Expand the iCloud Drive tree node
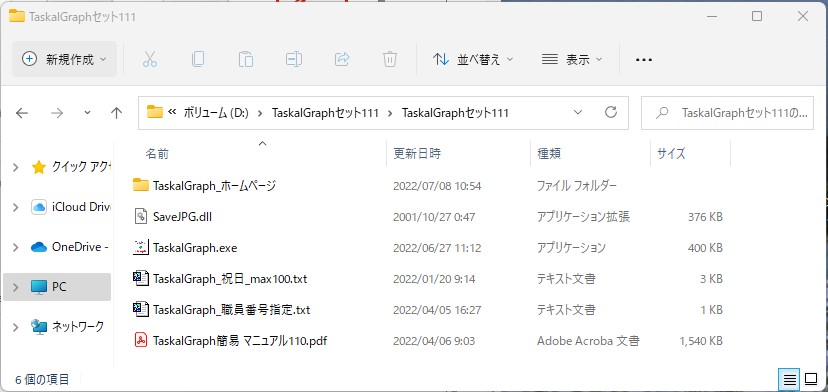The image size is (828, 392). click(x=15, y=207)
